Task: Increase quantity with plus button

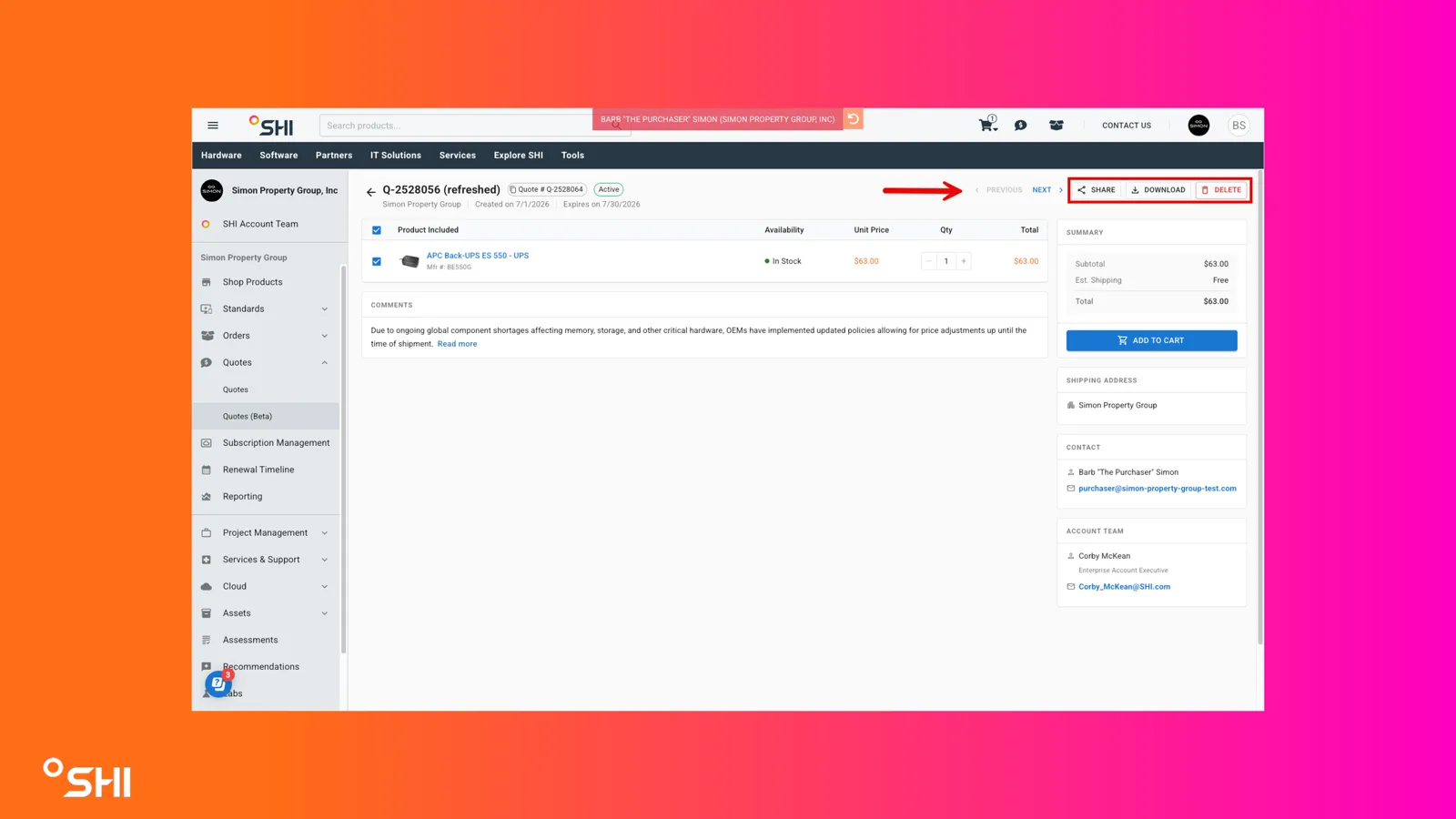Action: pos(964,261)
